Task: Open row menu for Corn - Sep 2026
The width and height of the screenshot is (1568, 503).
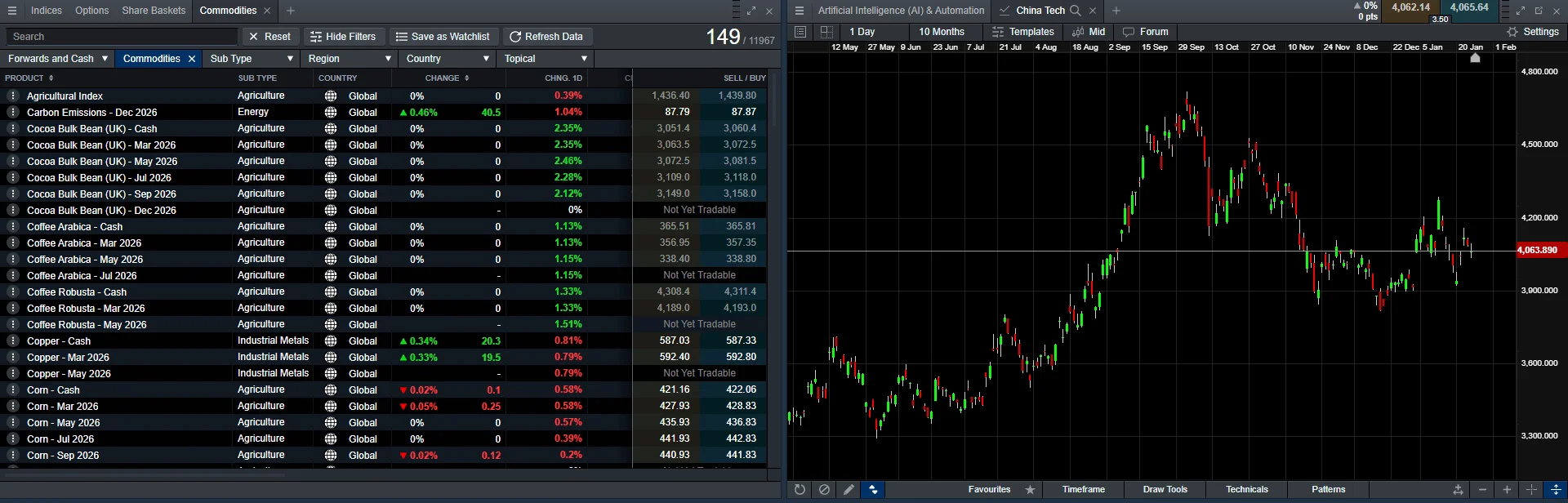Action: (12, 455)
